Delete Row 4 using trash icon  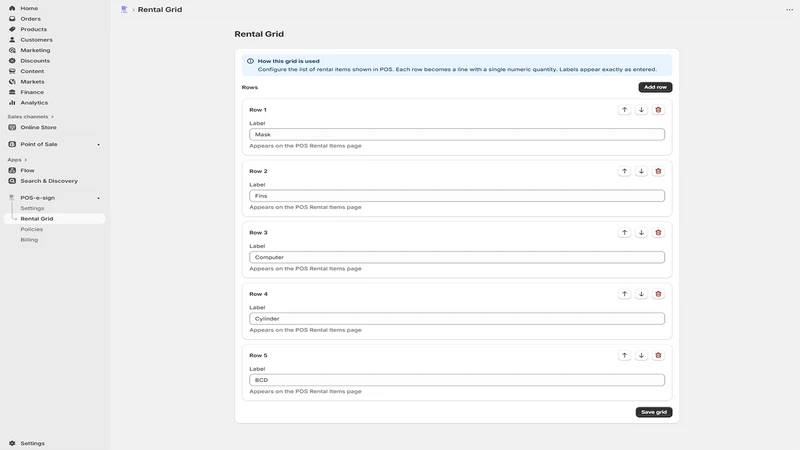tap(658, 294)
